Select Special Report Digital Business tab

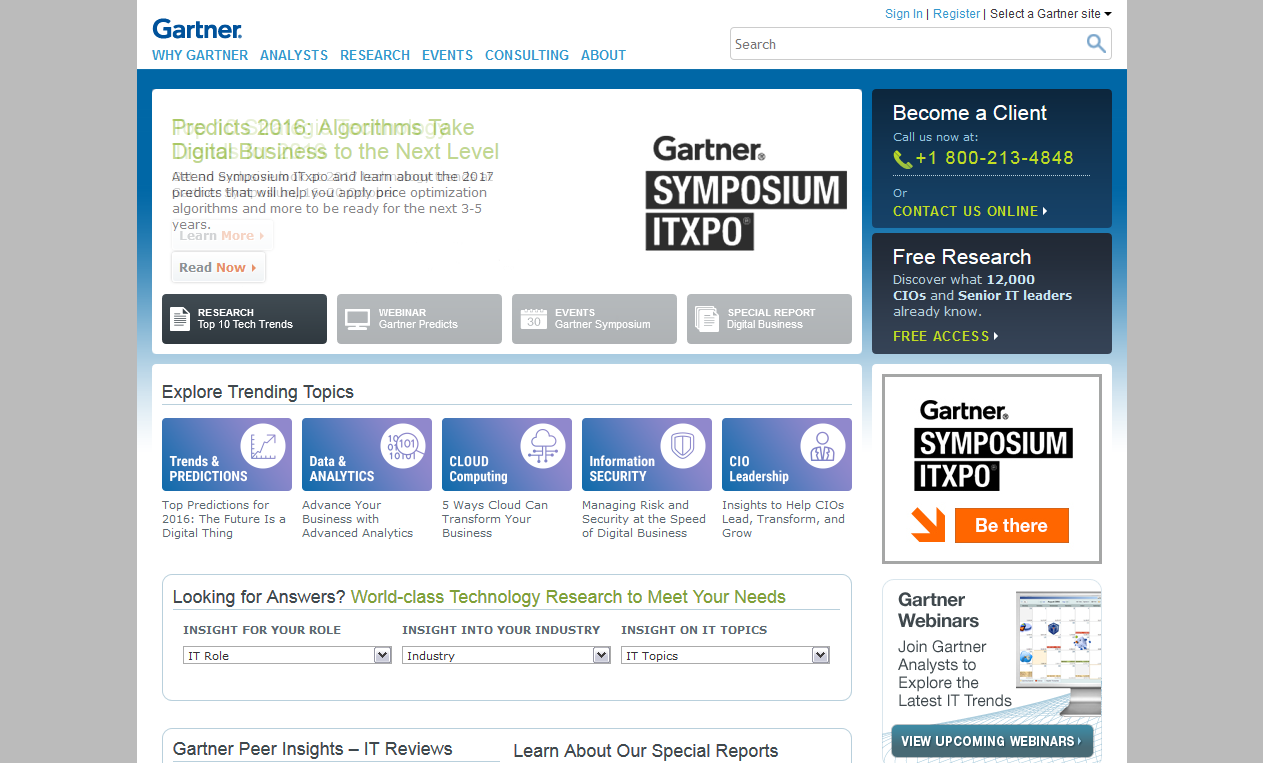(769, 319)
